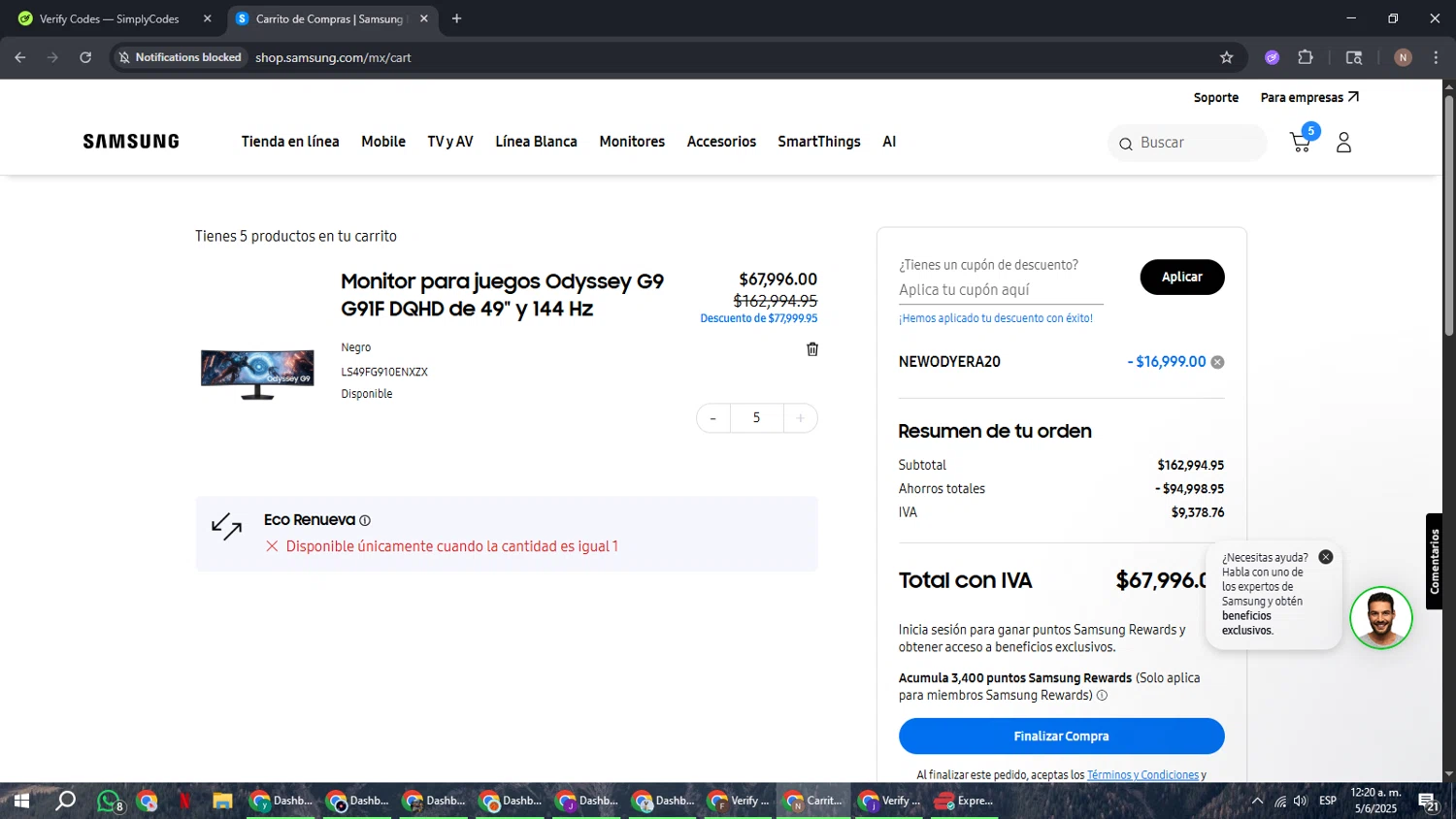1456x819 pixels.
Task: Click the Notifications blocked chip
Action: pos(180,57)
